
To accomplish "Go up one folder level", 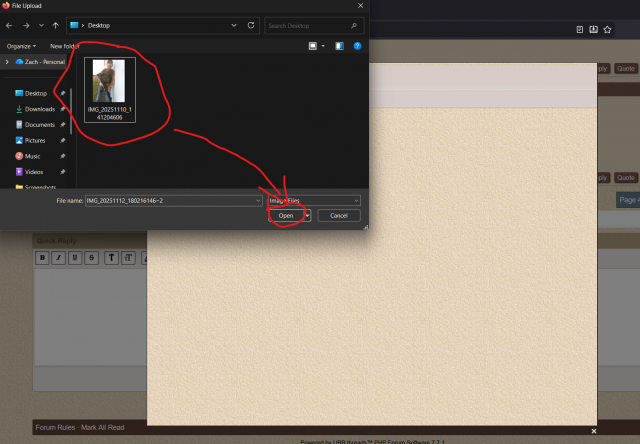I will pyautogui.click(x=55, y=24).
